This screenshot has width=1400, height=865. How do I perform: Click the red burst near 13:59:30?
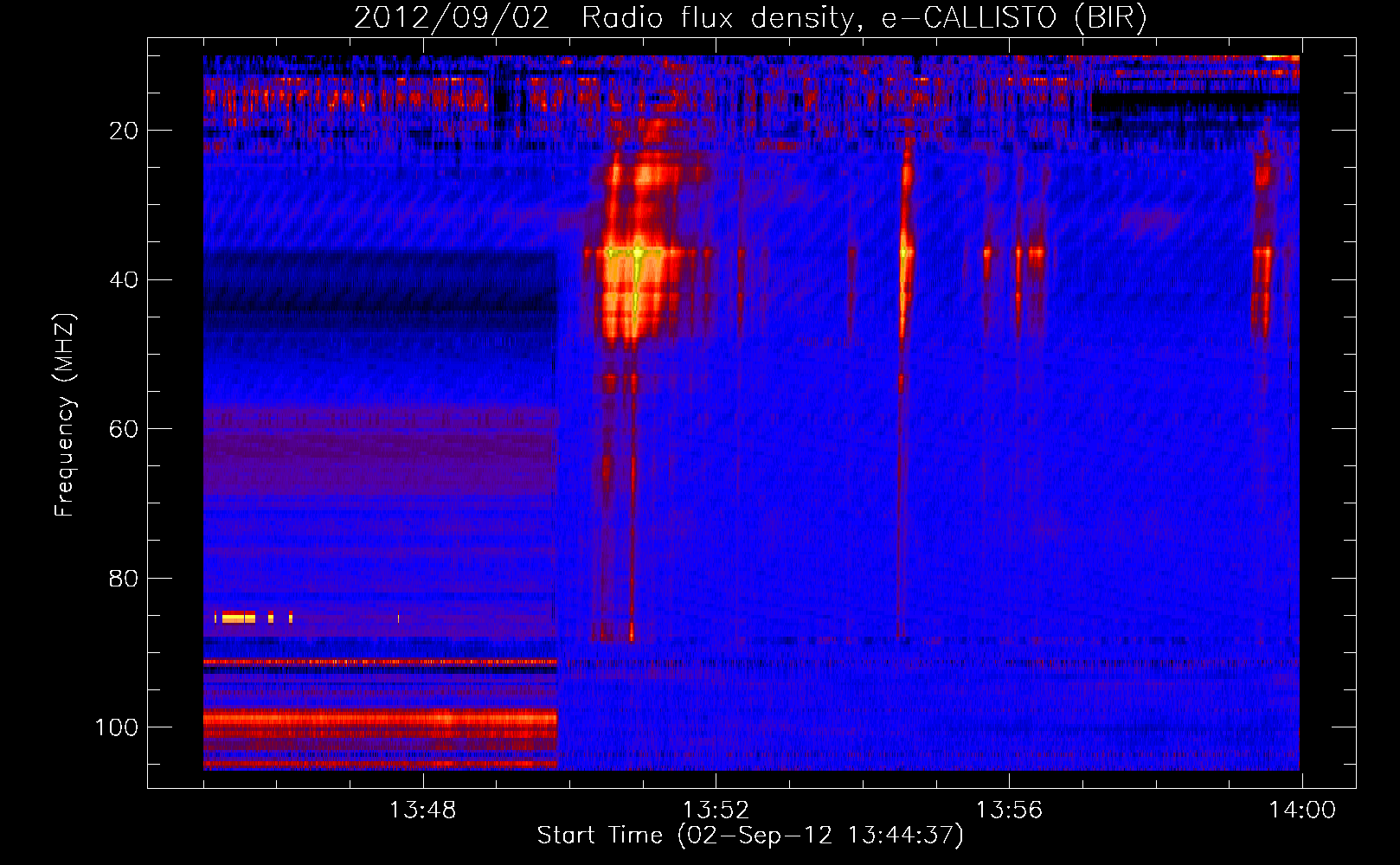(1263, 253)
